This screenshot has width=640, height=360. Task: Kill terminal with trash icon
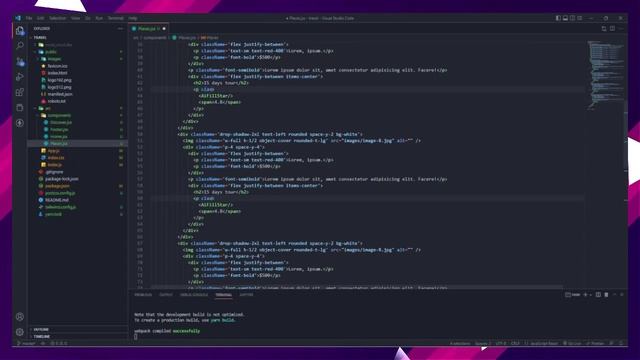tap(606, 294)
